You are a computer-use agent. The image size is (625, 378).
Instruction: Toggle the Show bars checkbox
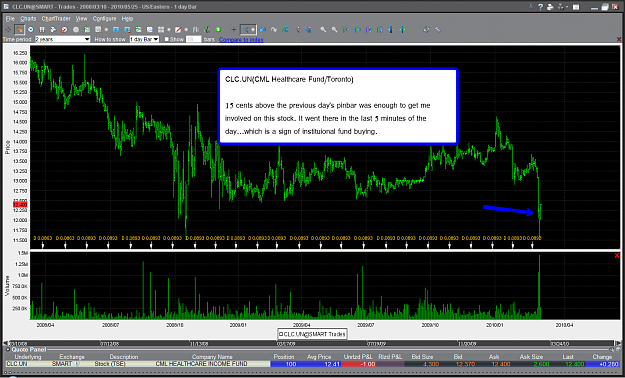click(x=167, y=39)
